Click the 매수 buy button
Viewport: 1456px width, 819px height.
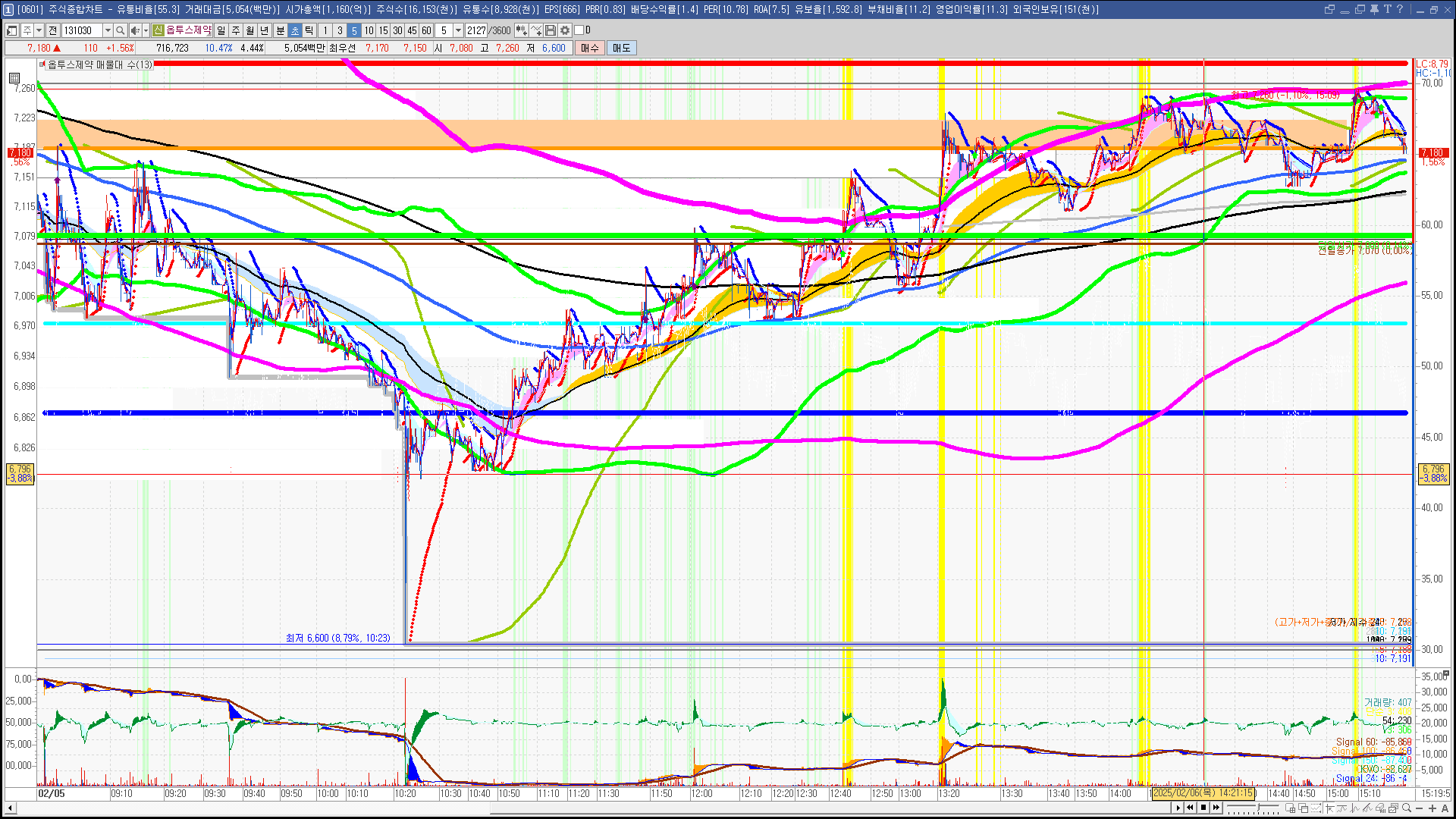click(x=590, y=48)
